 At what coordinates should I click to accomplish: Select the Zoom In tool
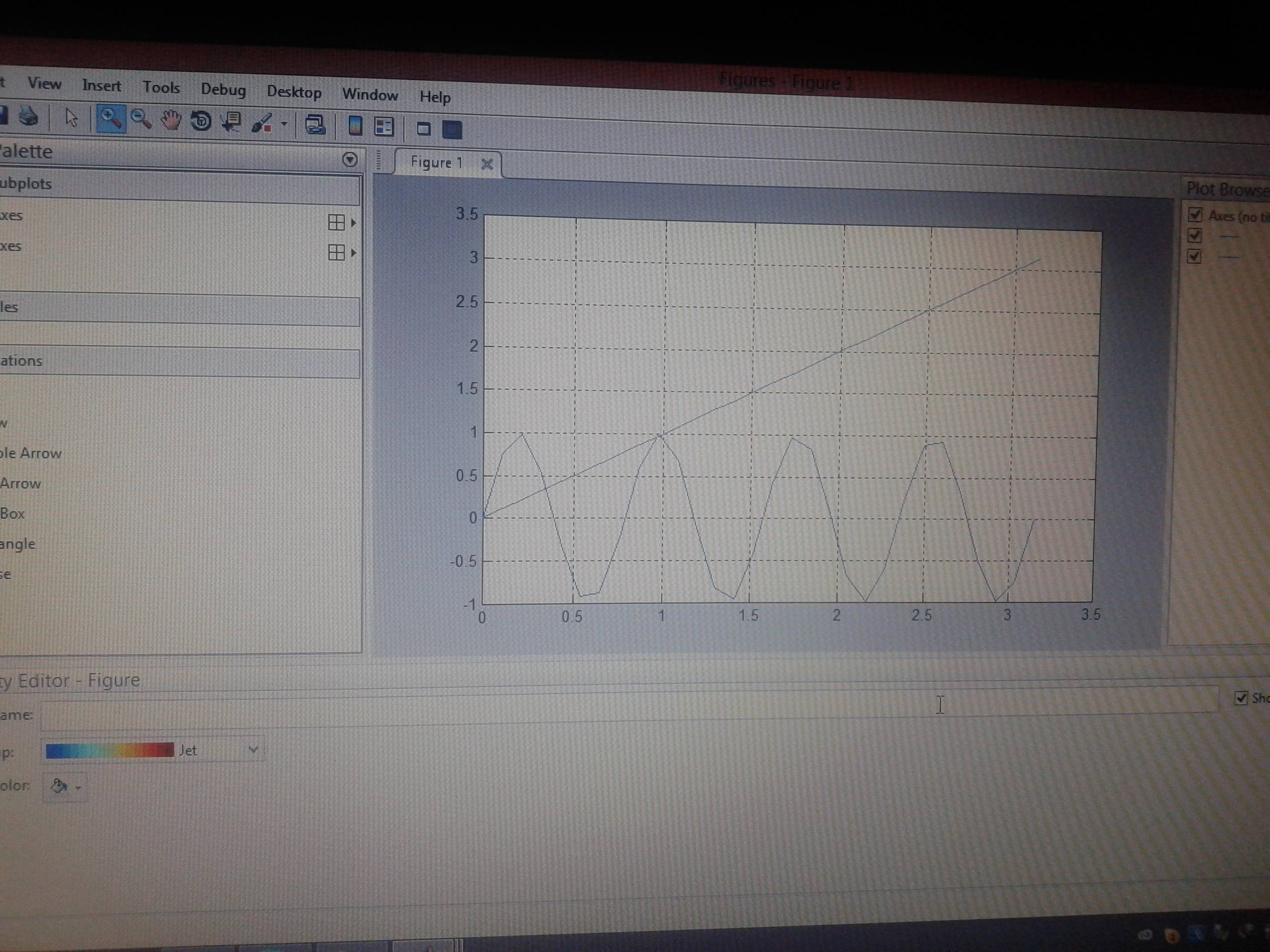pos(110,119)
